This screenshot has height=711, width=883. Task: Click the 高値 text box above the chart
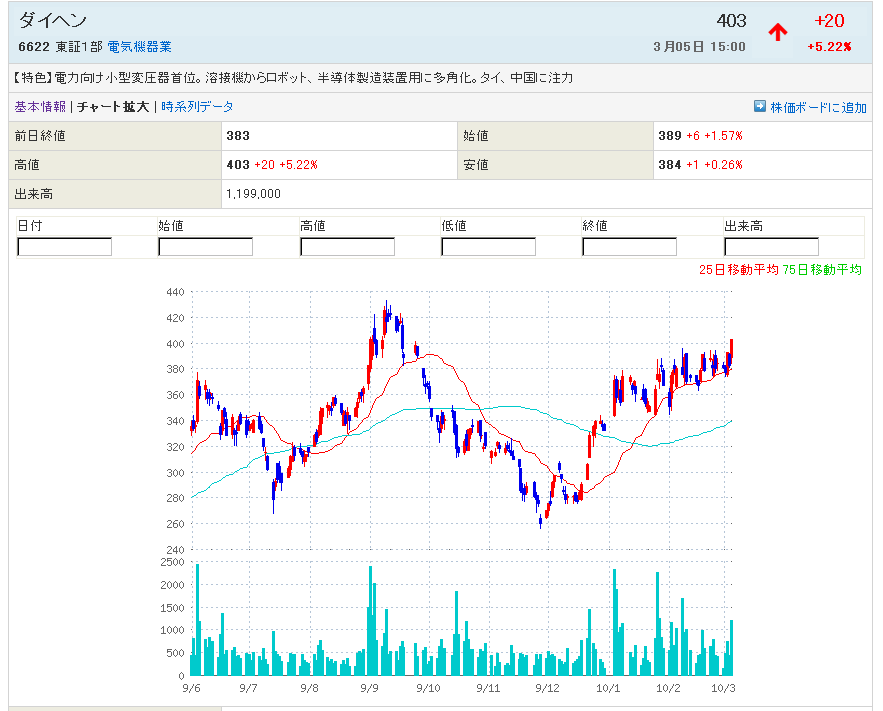[x=347, y=247]
